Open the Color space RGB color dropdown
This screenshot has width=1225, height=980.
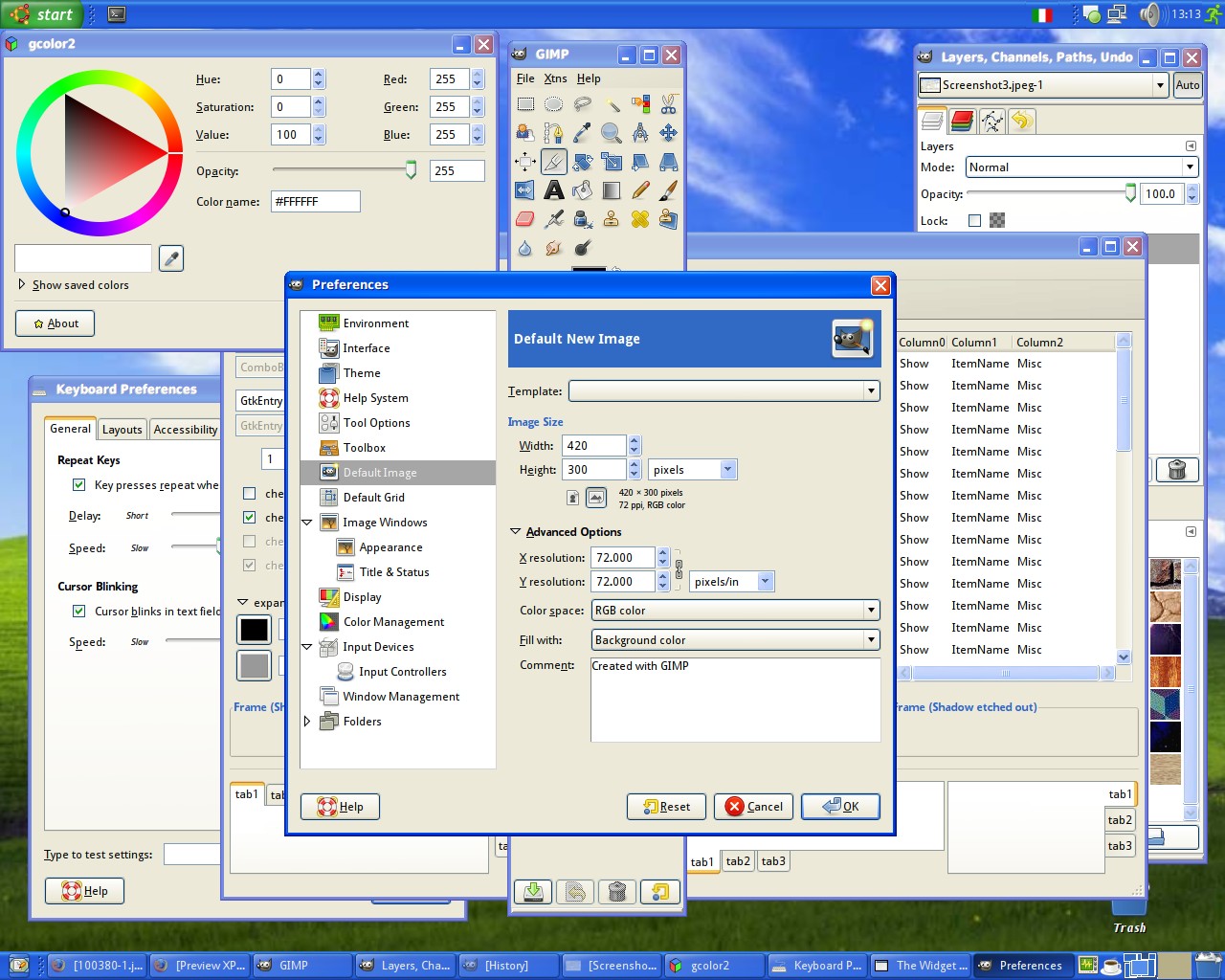(x=735, y=611)
